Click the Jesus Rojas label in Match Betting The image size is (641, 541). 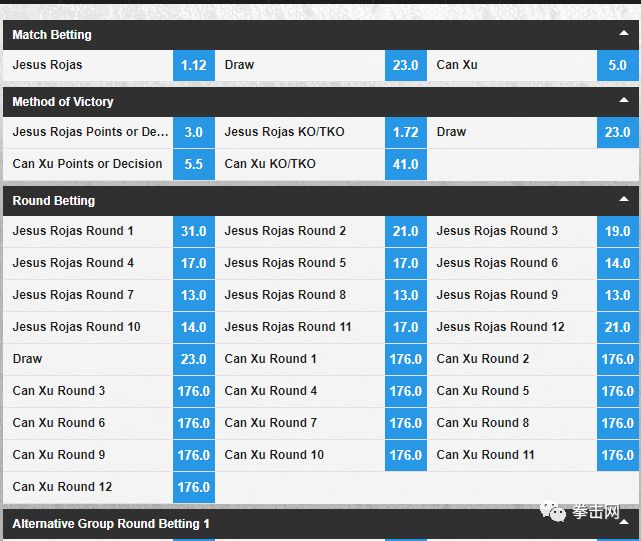(47, 65)
